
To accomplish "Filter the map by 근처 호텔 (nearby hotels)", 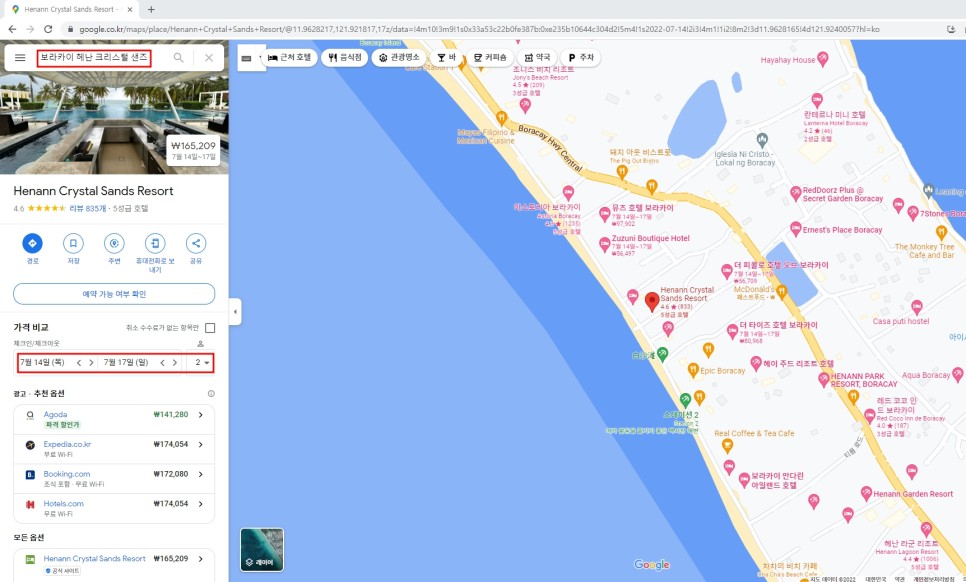I will (x=290, y=57).
